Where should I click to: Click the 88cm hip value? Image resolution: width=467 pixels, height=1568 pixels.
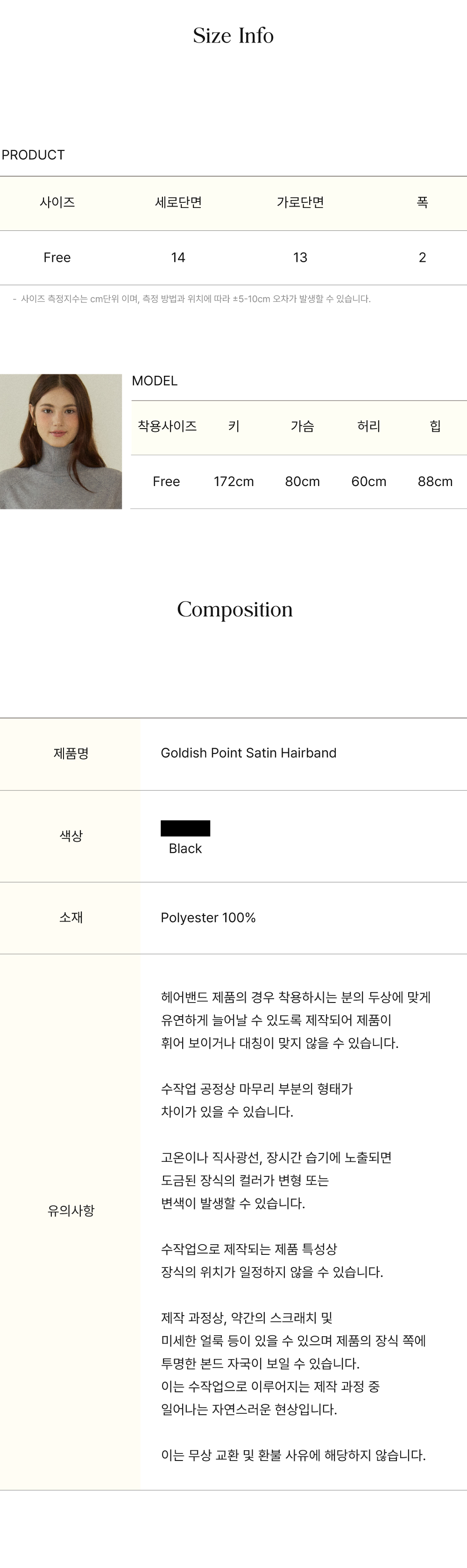pos(435,481)
